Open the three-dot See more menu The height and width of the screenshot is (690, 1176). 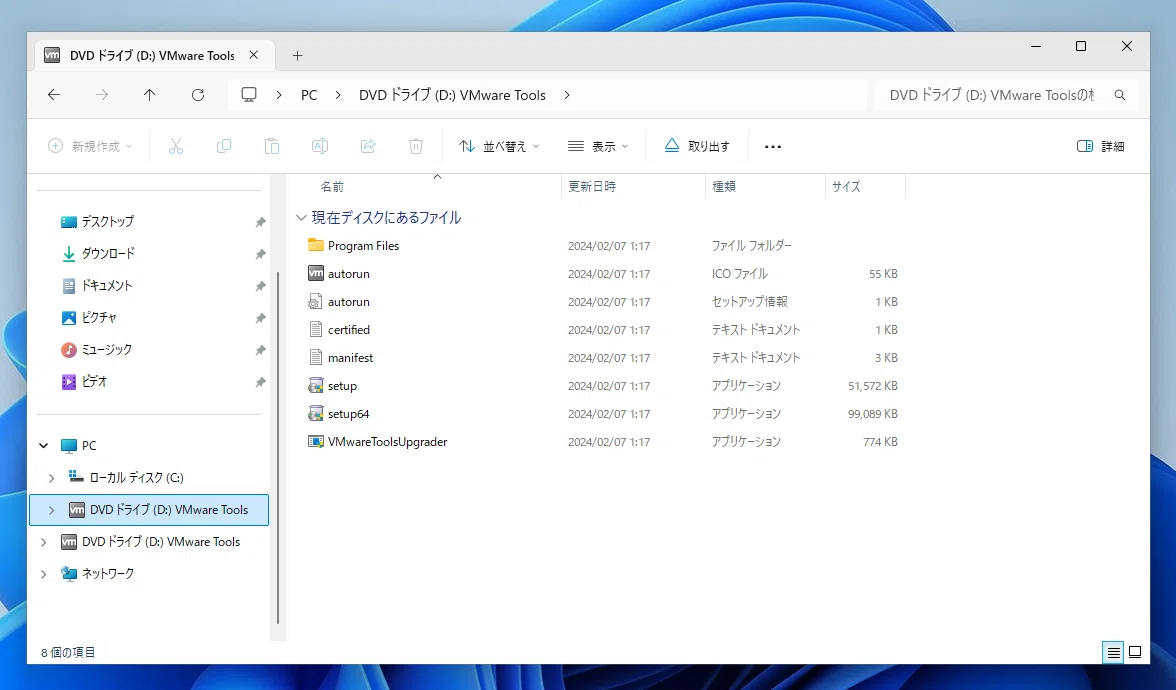(772, 146)
